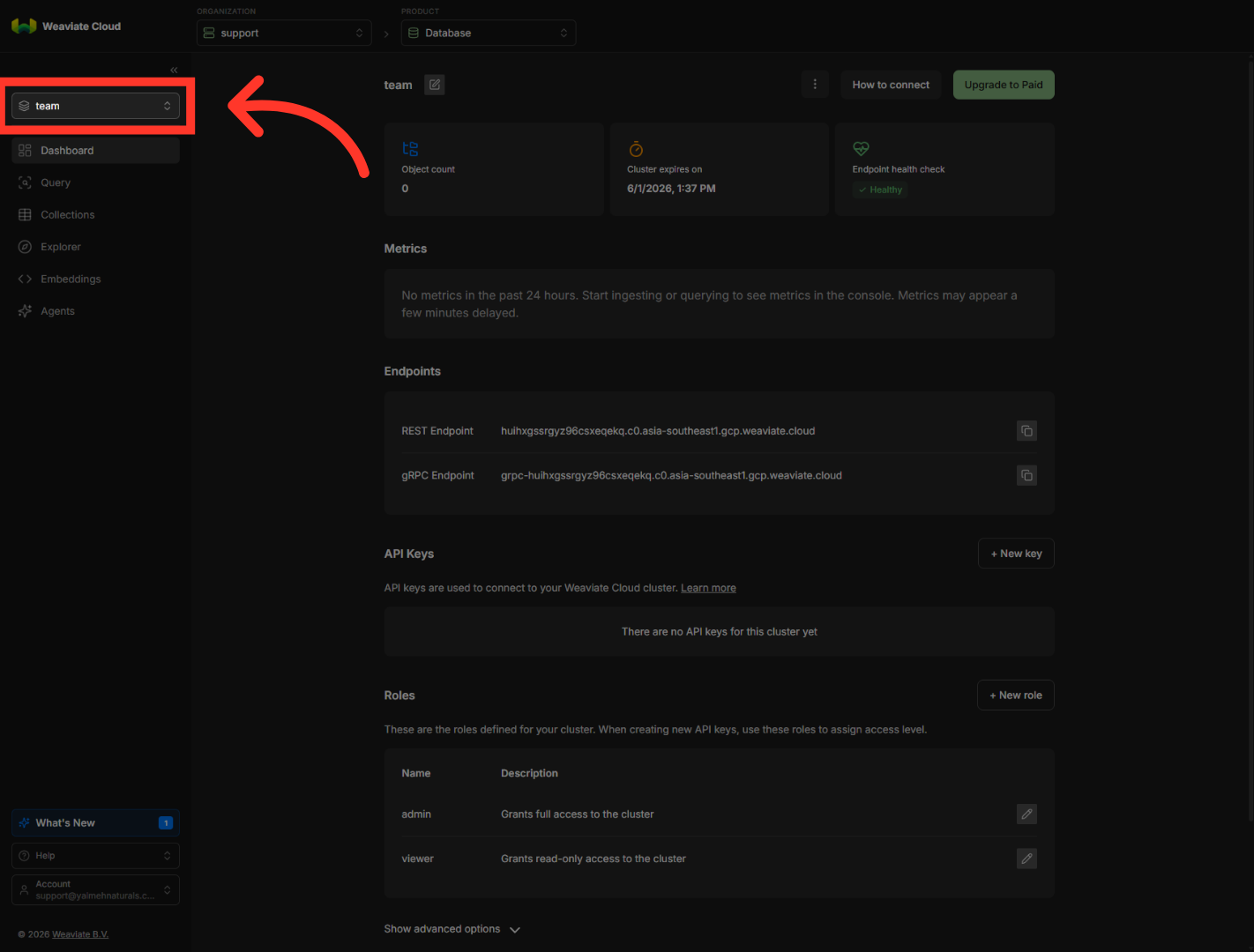
Task: Click the Help question mark icon
Action: (24, 856)
